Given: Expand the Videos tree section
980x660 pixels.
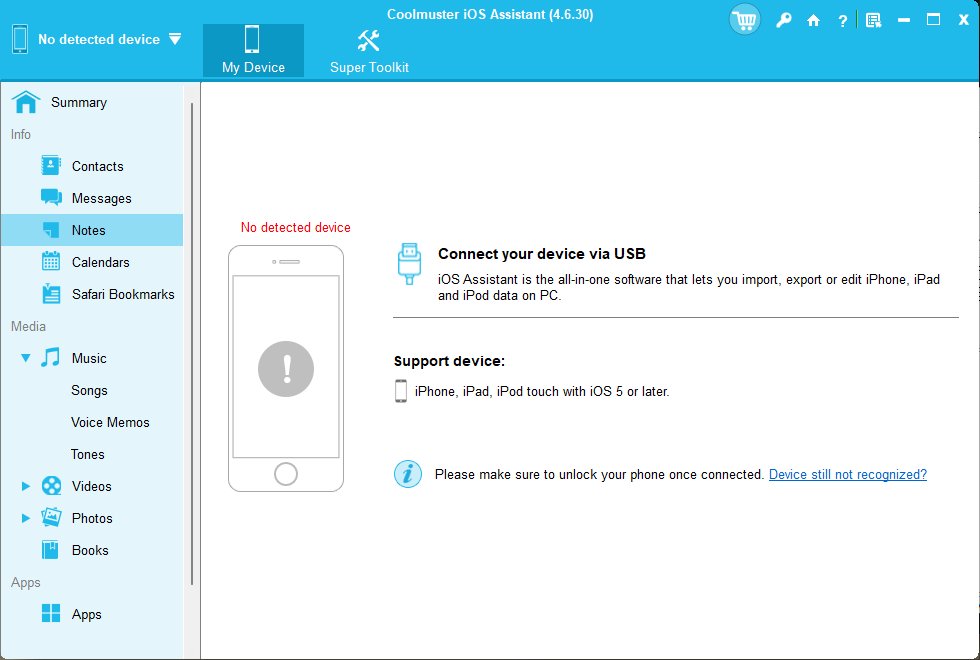Looking at the screenshot, I should point(26,486).
